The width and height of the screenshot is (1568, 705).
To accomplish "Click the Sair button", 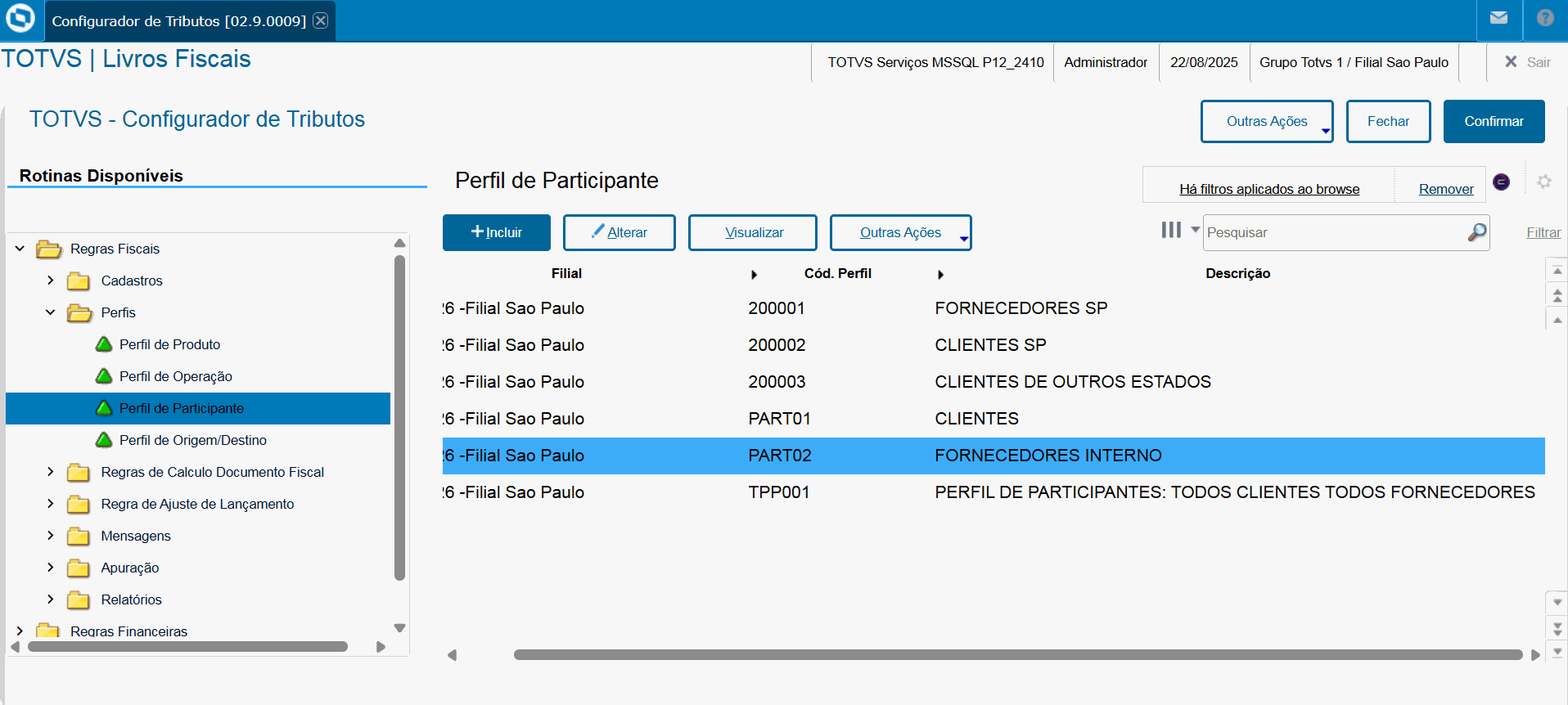I will click(x=1527, y=62).
